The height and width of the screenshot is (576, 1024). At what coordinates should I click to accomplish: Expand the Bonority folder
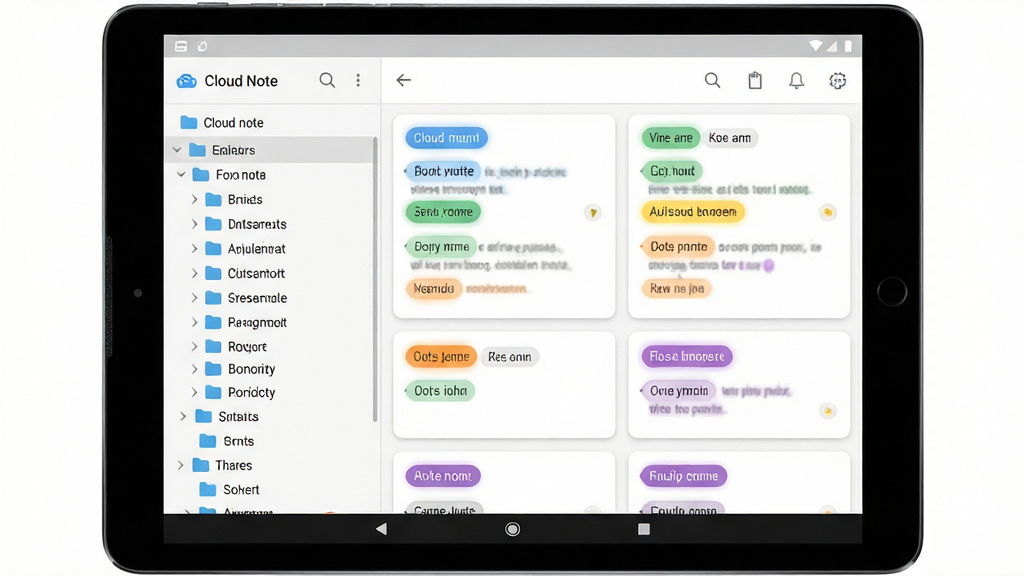(x=195, y=369)
